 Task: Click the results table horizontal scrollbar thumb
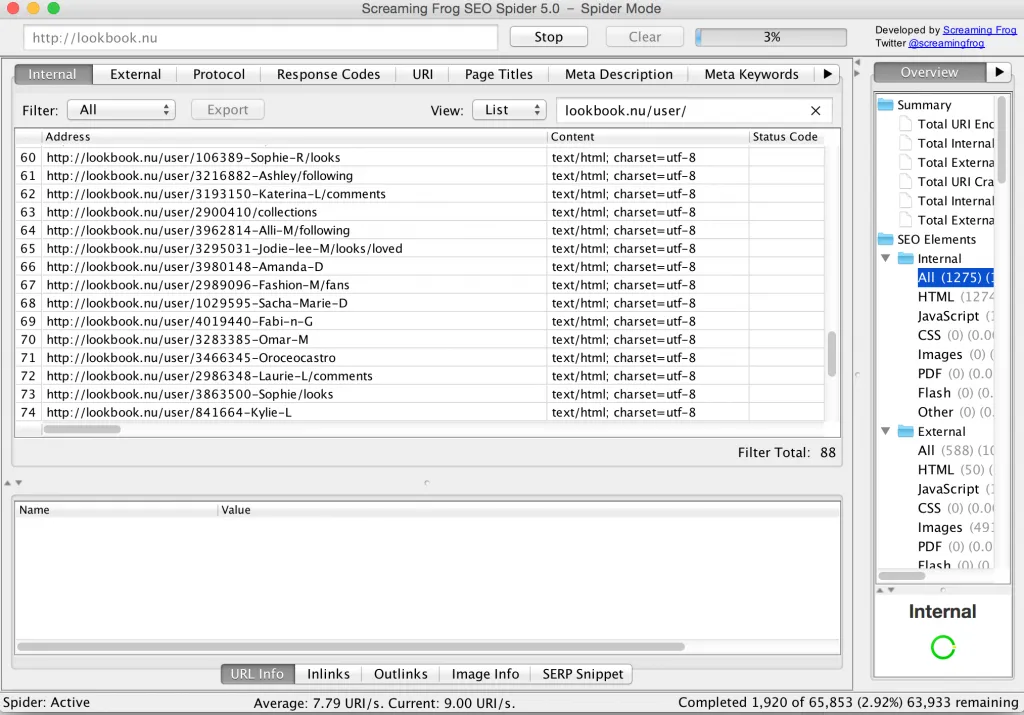(82, 429)
